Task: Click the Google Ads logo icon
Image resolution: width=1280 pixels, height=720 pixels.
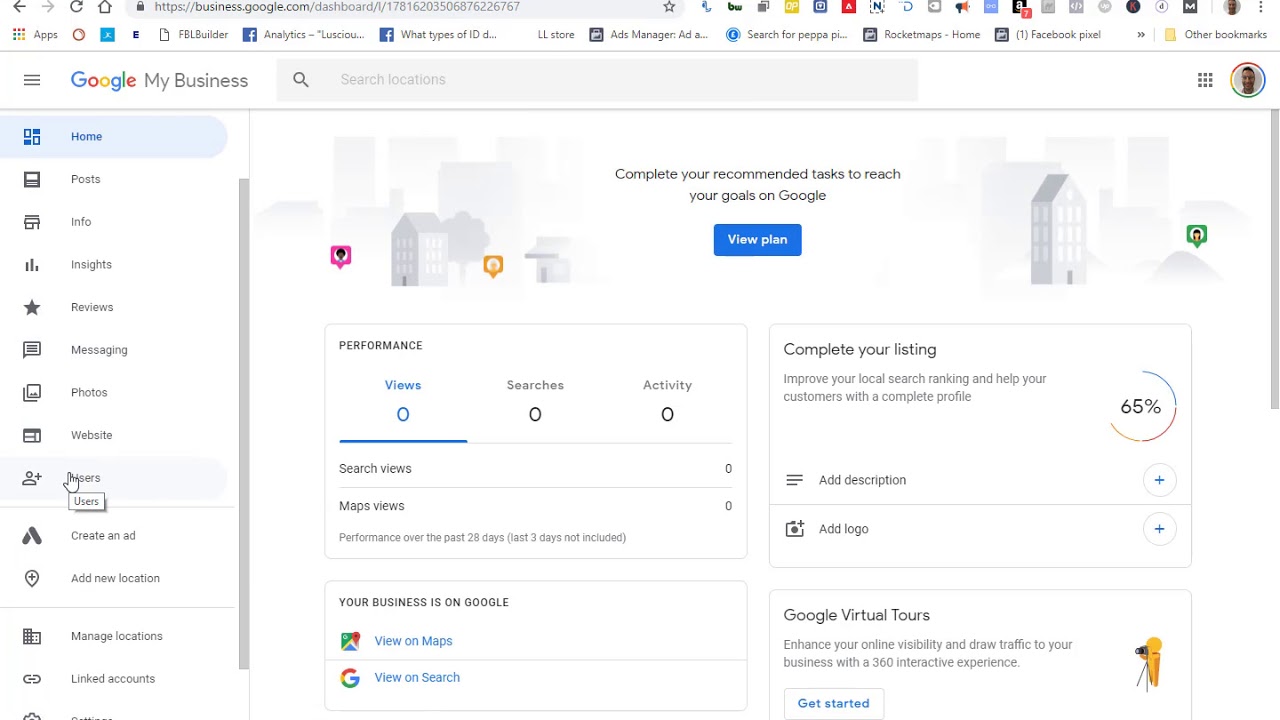Action: coord(32,536)
